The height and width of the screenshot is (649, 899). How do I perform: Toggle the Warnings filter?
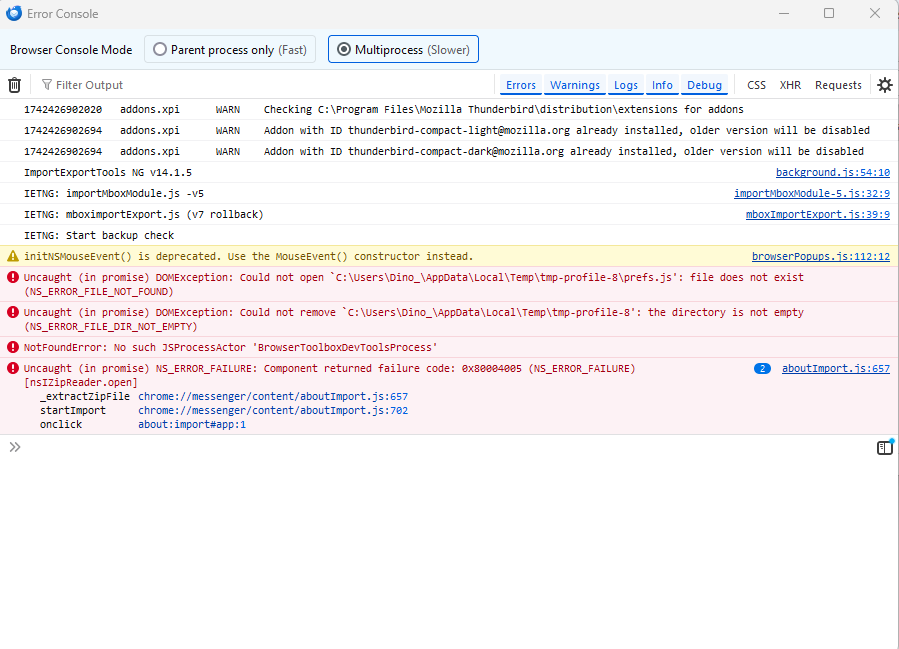click(x=575, y=85)
